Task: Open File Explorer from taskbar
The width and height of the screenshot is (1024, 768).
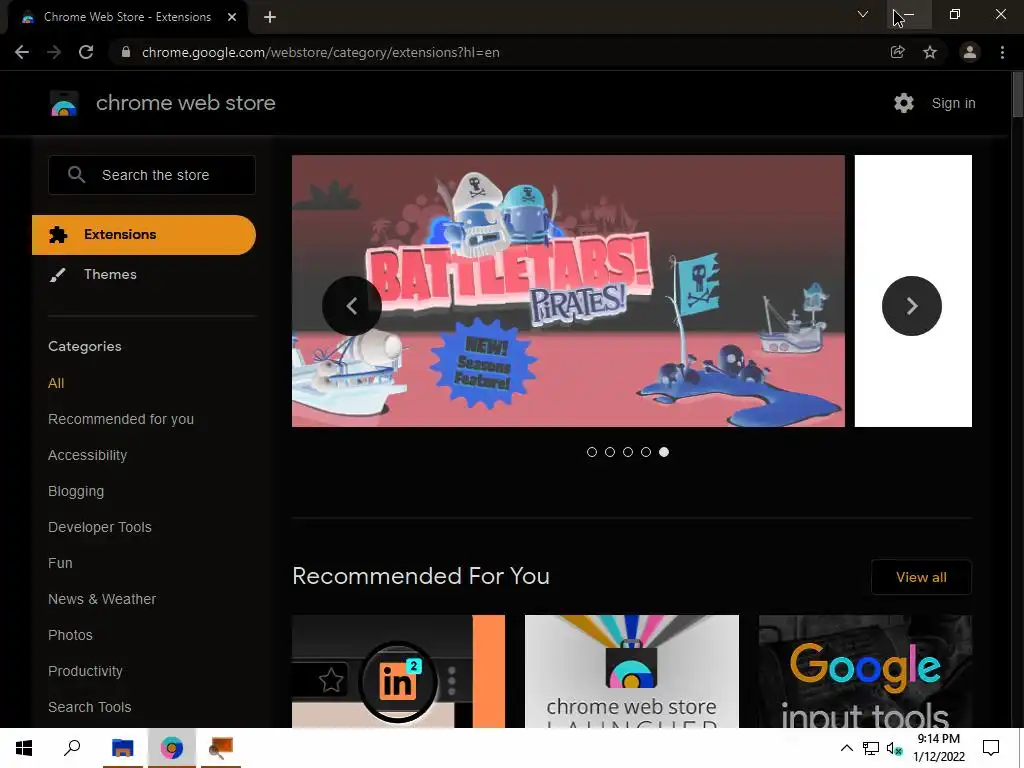Action: click(122, 748)
